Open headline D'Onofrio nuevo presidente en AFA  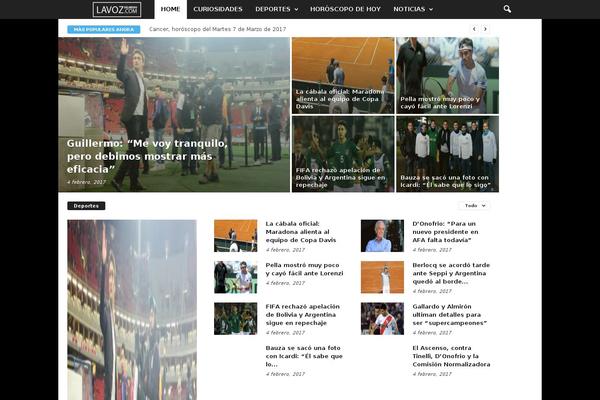pyautogui.click(x=445, y=232)
